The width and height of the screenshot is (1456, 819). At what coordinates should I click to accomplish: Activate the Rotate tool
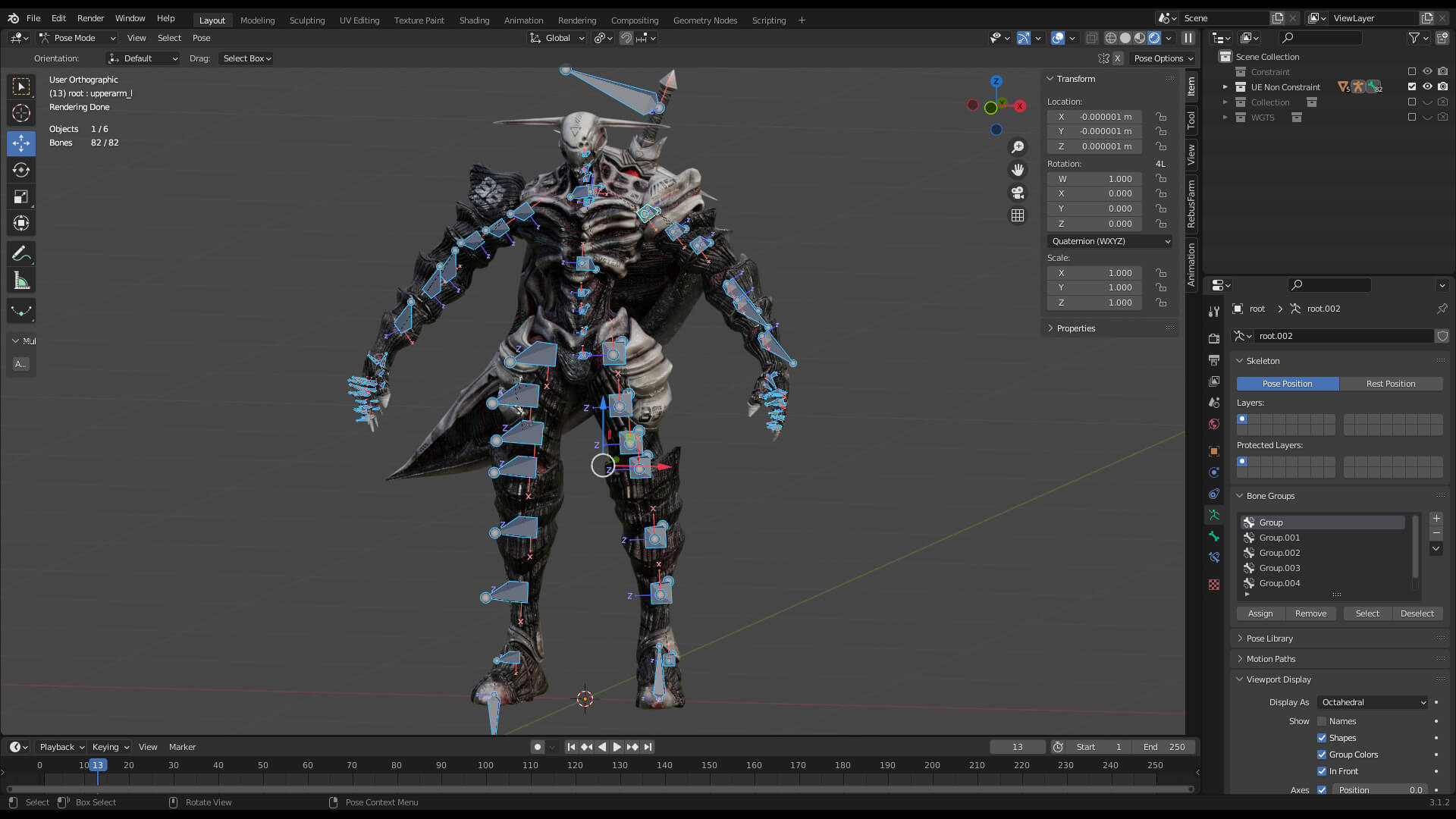click(x=21, y=170)
